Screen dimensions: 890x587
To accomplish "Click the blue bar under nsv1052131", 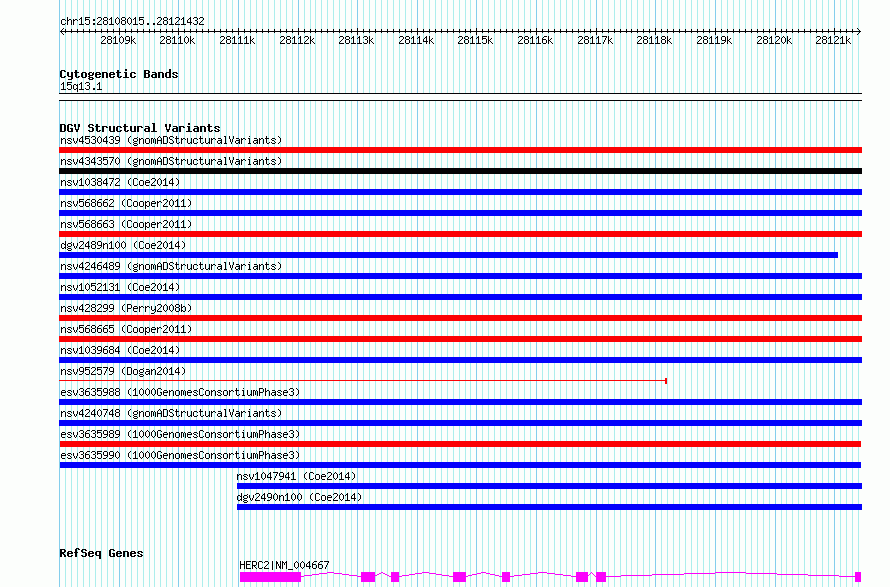I will pos(460,297).
